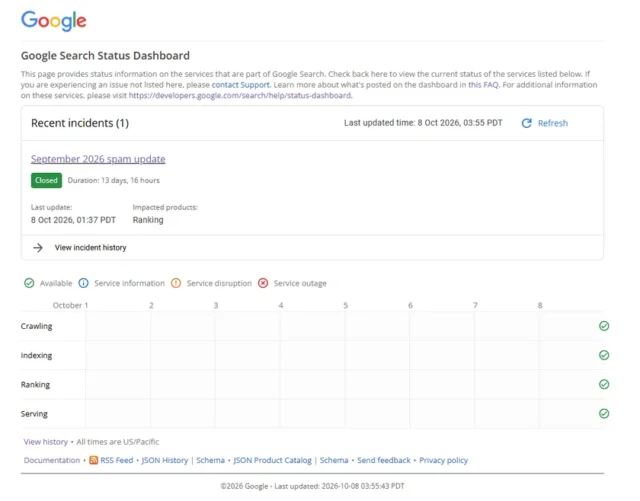The width and height of the screenshot is (640, 501).
Task: Click the Ranking row label in the table
Action: pyautogui.click(x=36, y=385)
